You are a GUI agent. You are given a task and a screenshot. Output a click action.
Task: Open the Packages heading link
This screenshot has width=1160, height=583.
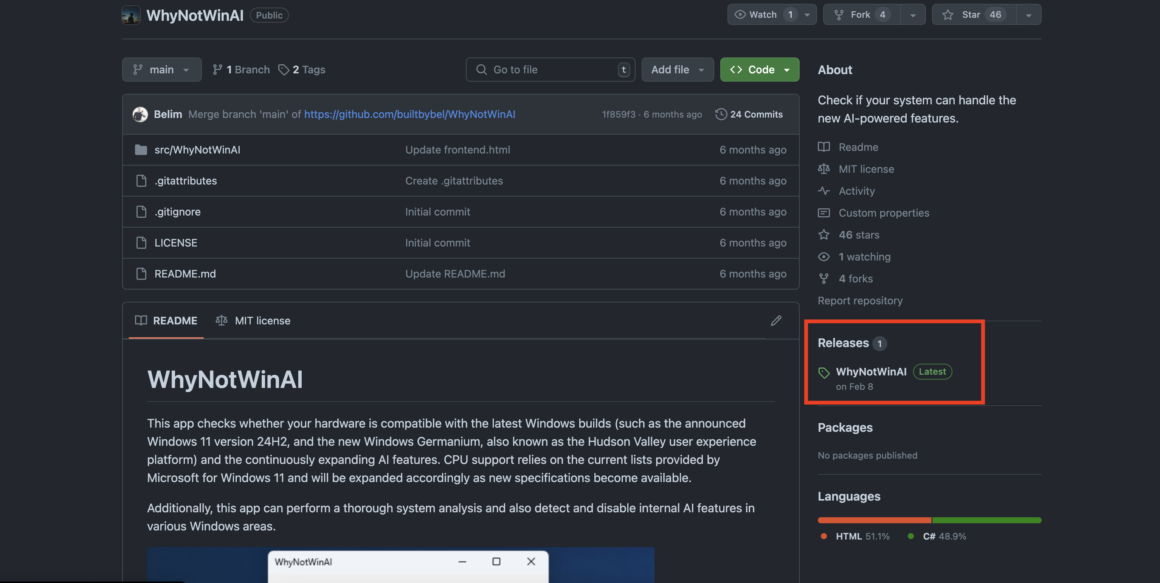coord(845,428)
